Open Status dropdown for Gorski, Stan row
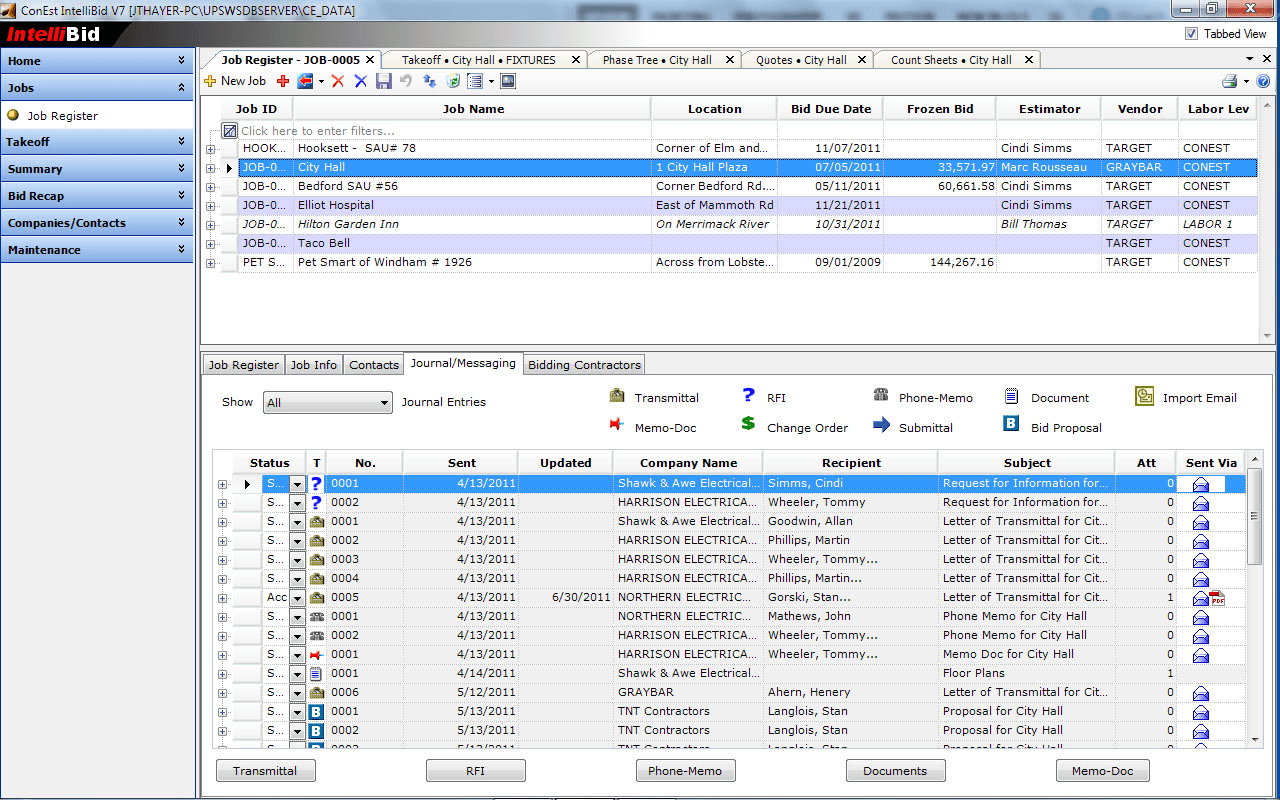Image resolution: width=1280 pixels, height=800 pixels. [297, 598]
